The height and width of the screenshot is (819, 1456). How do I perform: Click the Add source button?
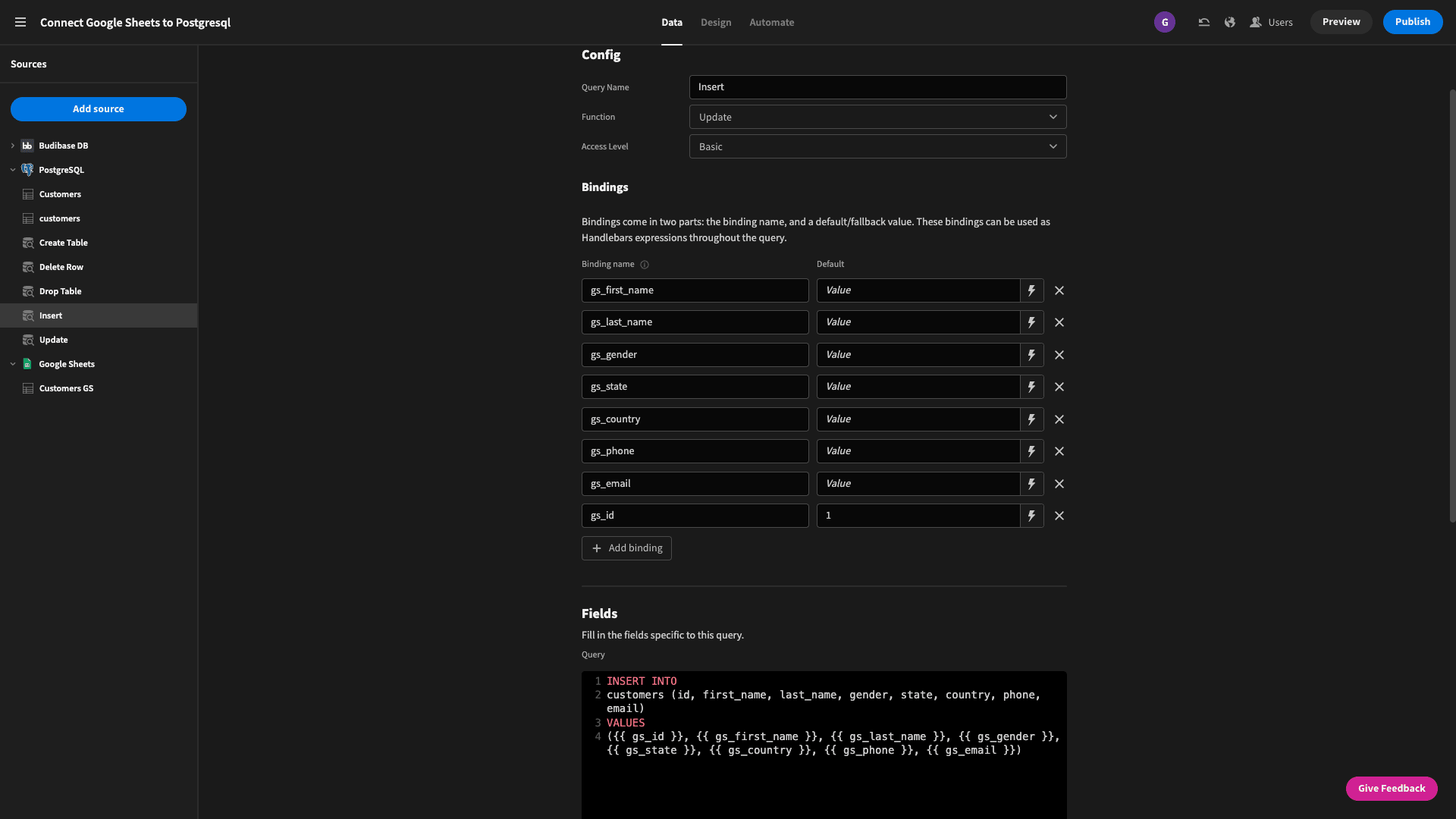point(99,109)
